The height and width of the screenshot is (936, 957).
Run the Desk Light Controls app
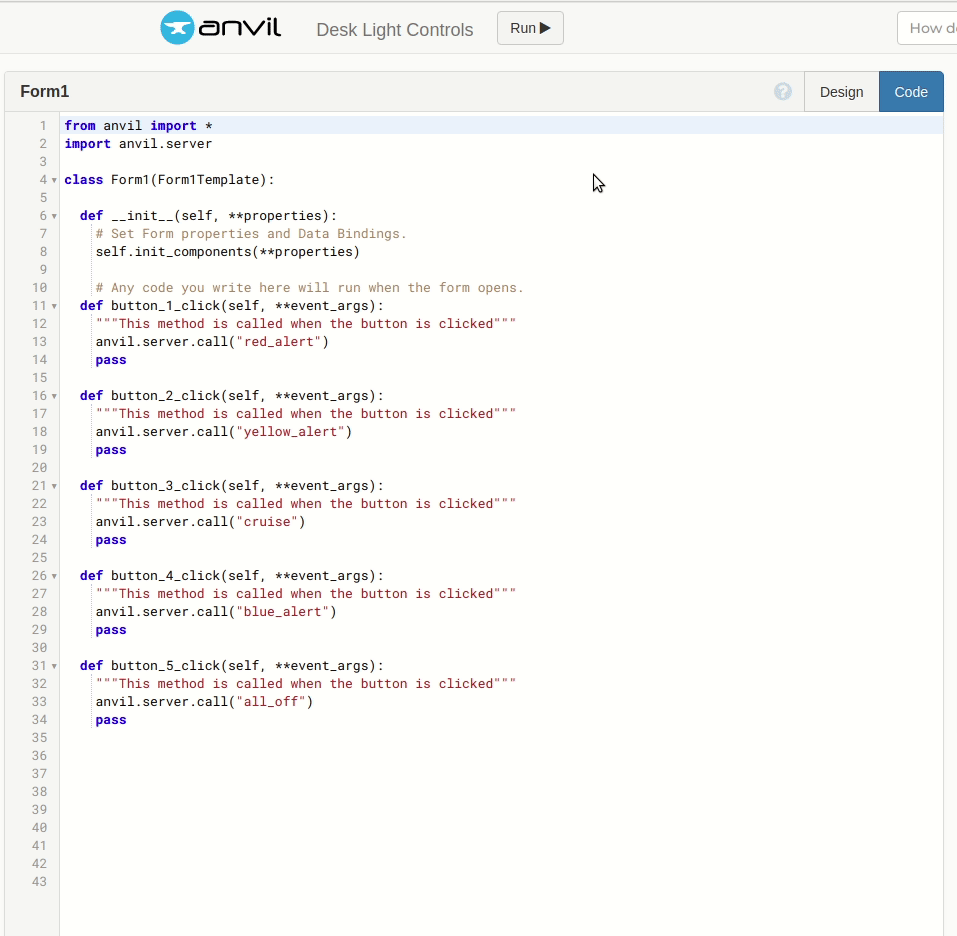530,28
